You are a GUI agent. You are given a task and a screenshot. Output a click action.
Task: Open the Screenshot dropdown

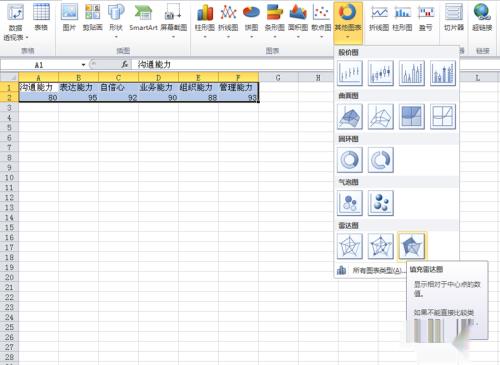coord(173,21)
